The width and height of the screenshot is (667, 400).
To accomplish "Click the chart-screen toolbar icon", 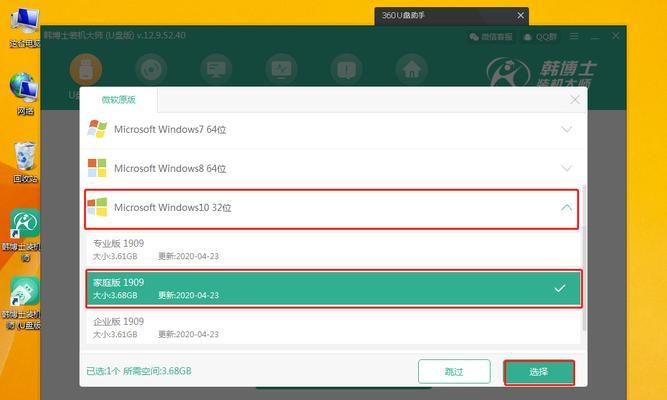I will [281, 69].
